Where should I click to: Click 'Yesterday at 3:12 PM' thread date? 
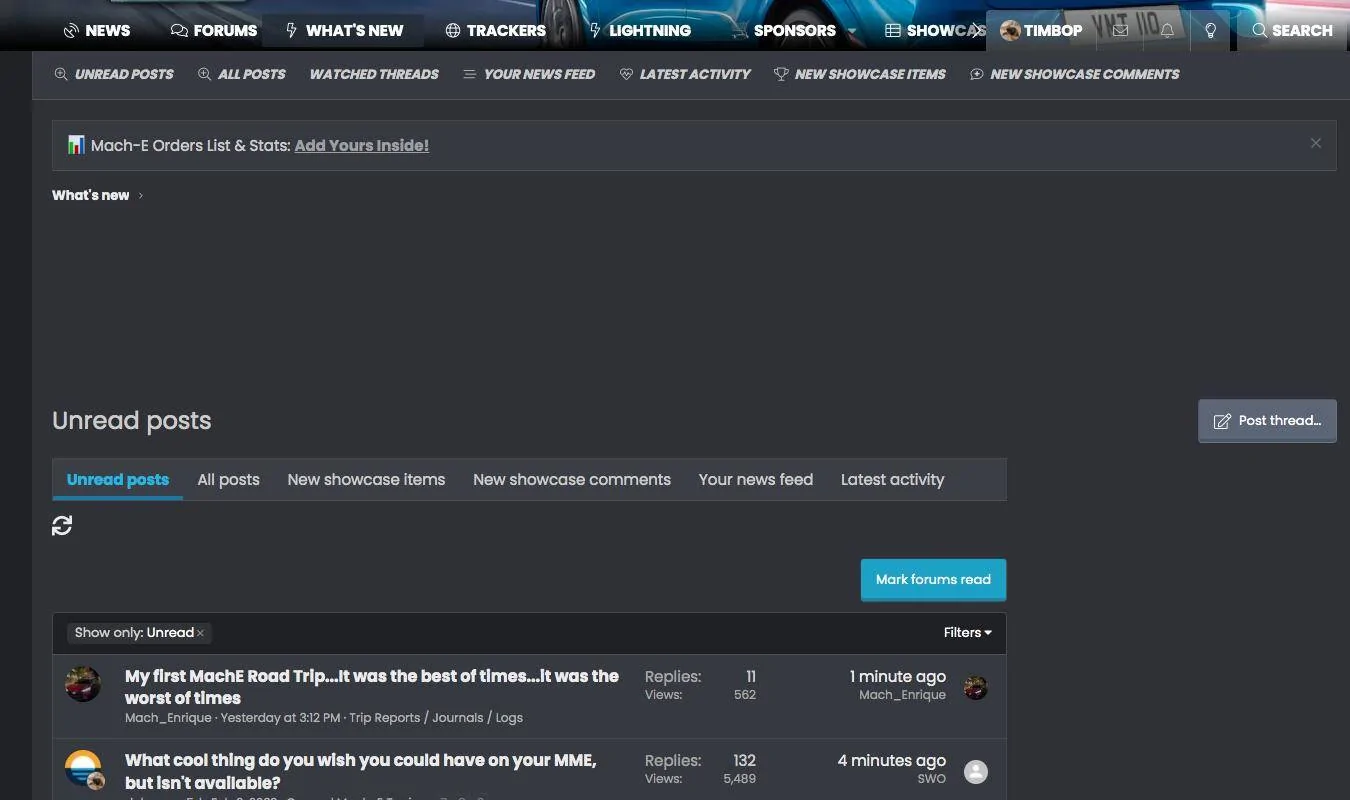tap(280, 717)
